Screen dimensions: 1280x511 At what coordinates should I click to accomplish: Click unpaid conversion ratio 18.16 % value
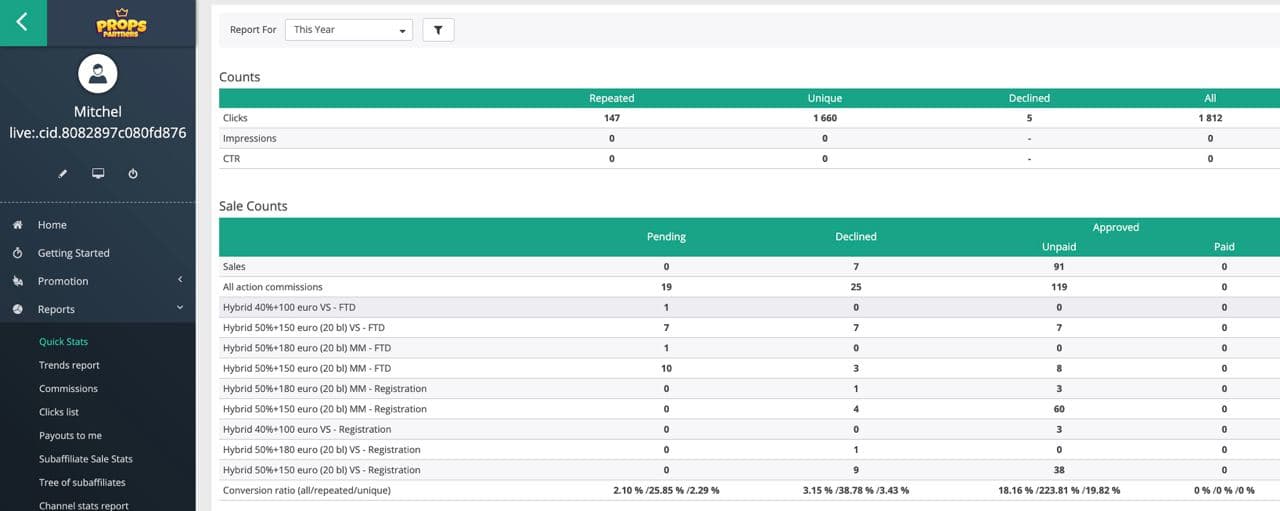(1059, 490)
